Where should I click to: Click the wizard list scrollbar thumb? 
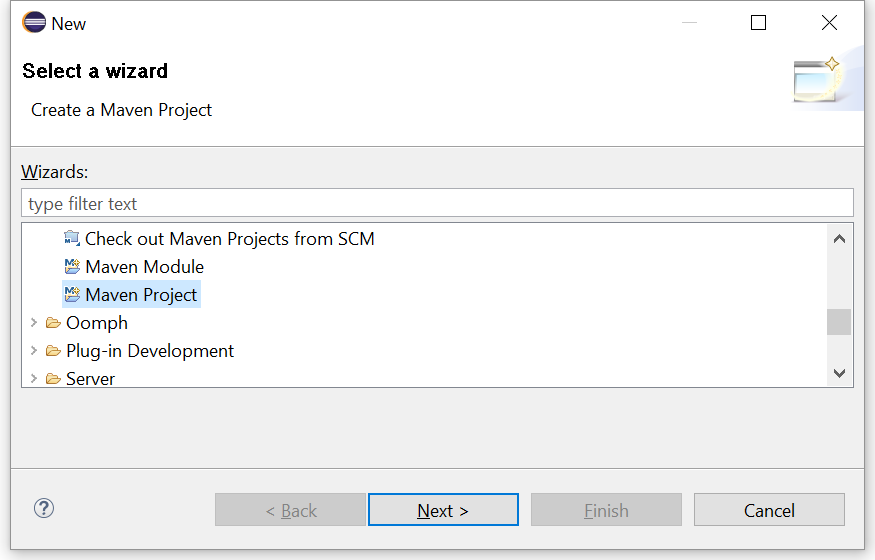click(839, 322)
